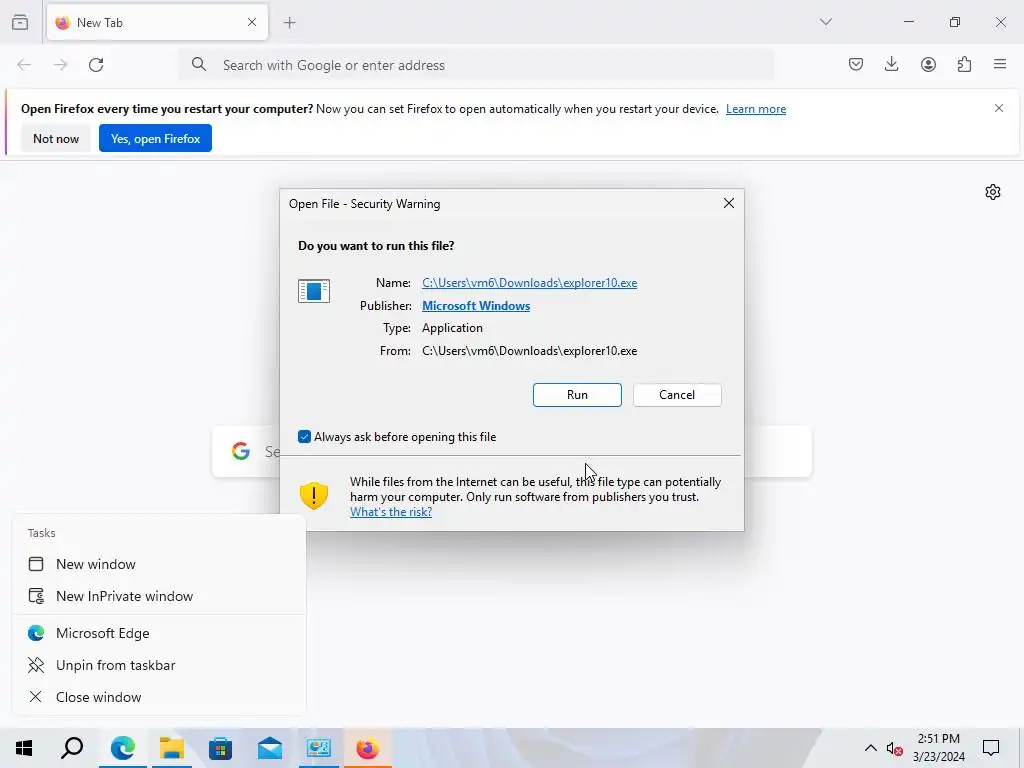Open the Firefox account icon

[928, 64]
